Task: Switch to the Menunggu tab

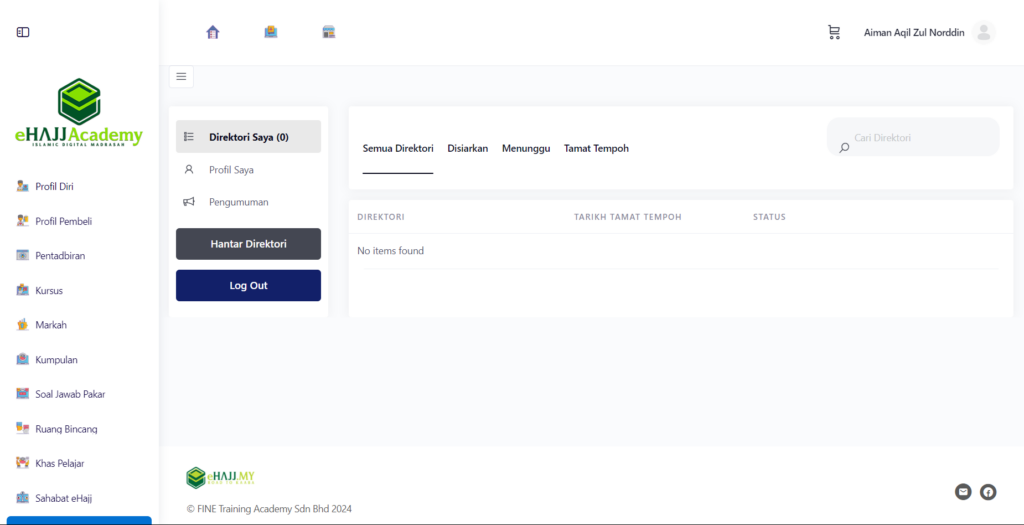Action: coord(526,148)
